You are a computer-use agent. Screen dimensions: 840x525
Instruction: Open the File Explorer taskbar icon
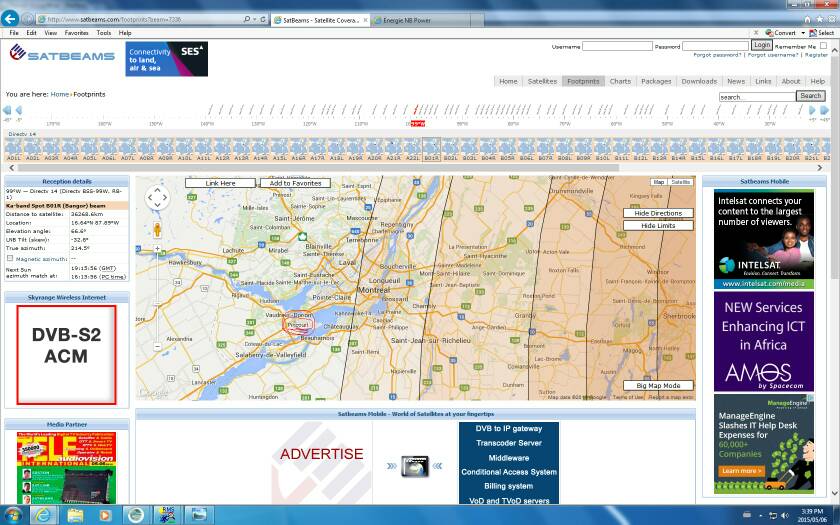(x=75, y=515)
